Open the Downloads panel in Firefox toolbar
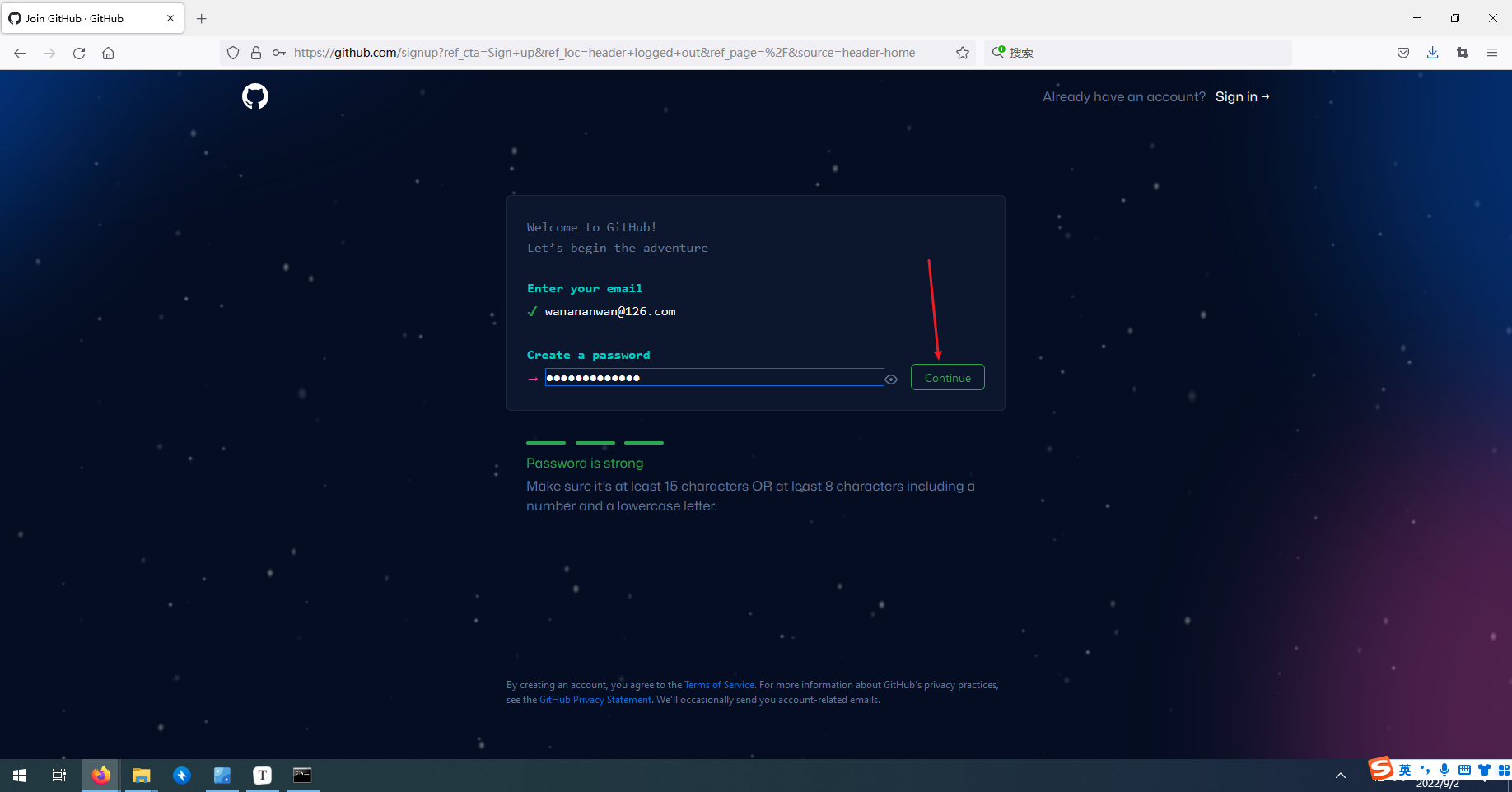The width and height of the screenshot is (1512, 792). (1432, 52)
